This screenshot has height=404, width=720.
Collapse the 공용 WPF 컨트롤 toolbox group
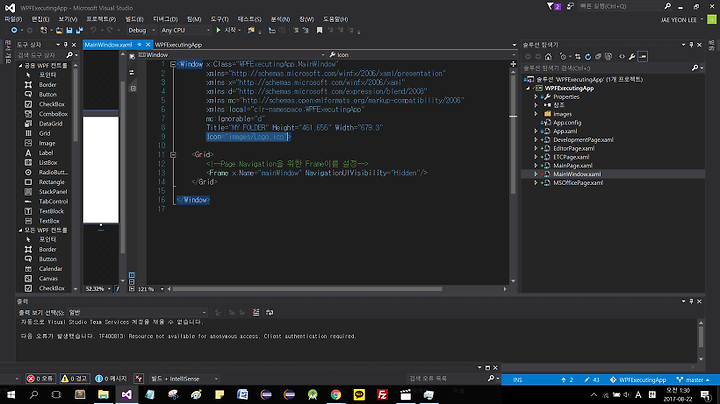click(x=20, y=66)
